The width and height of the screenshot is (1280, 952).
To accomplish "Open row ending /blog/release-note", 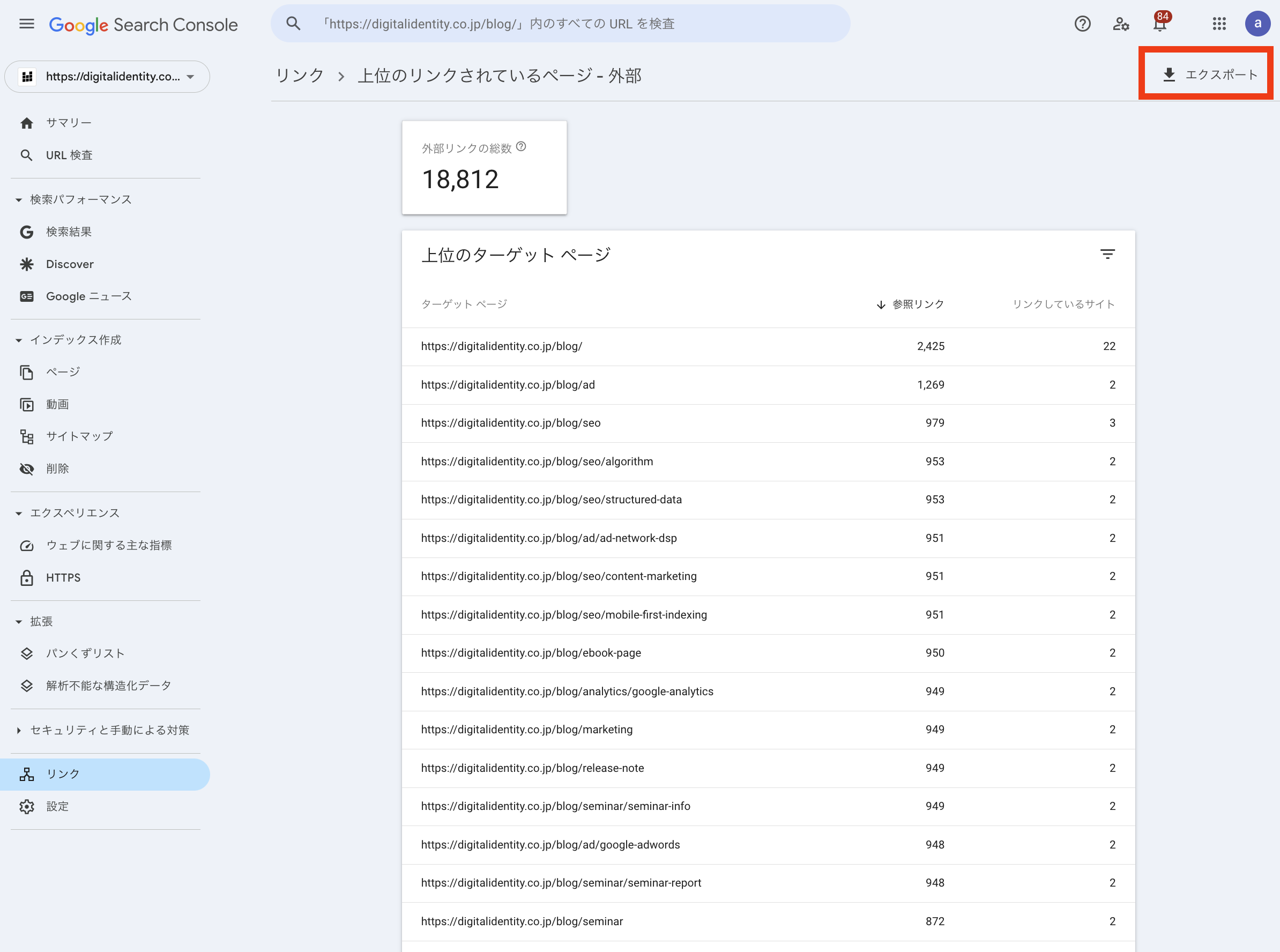I will click(x=768, y=768).
